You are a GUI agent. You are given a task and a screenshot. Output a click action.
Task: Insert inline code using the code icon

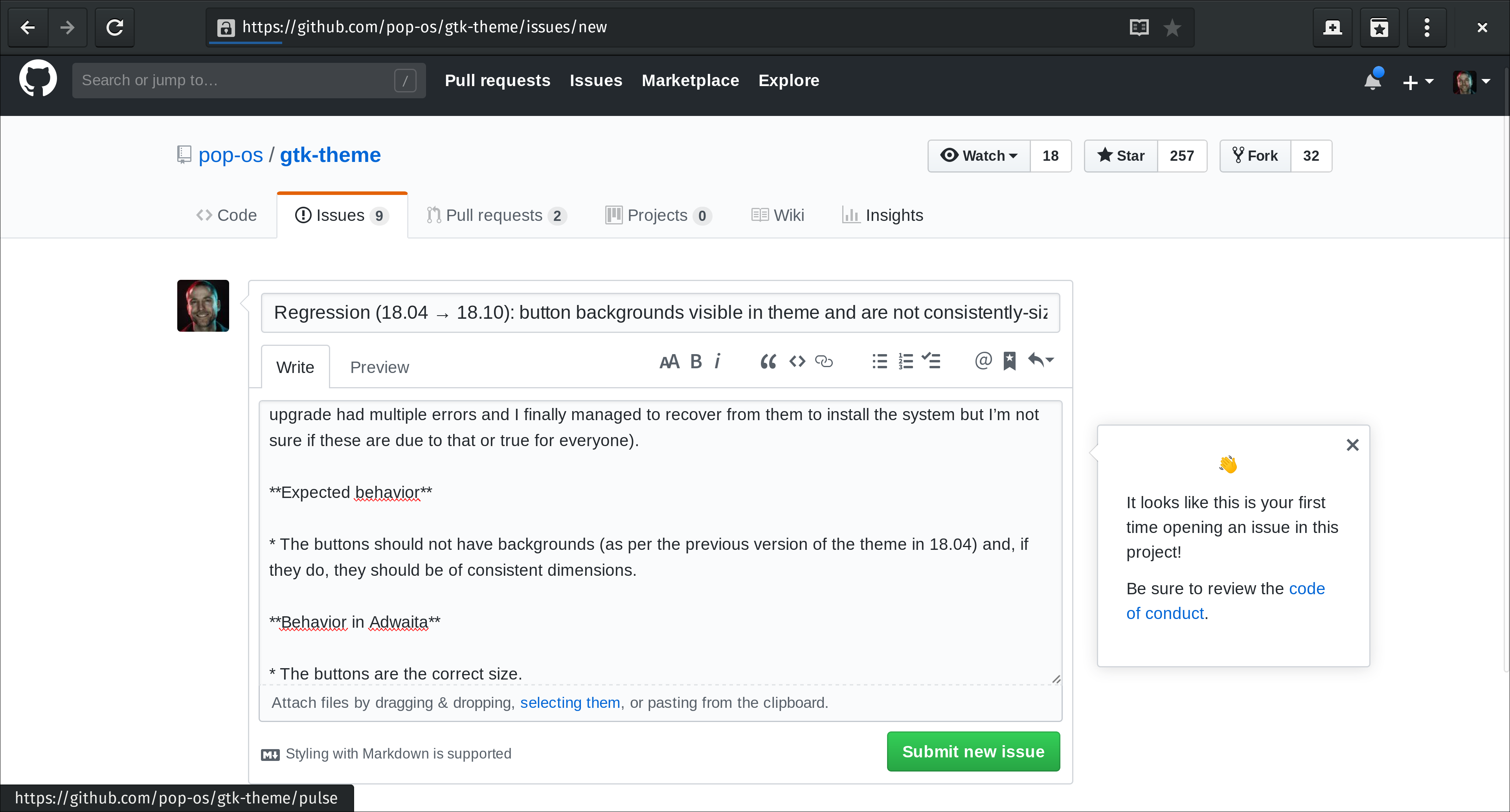[x=797, y=361]
